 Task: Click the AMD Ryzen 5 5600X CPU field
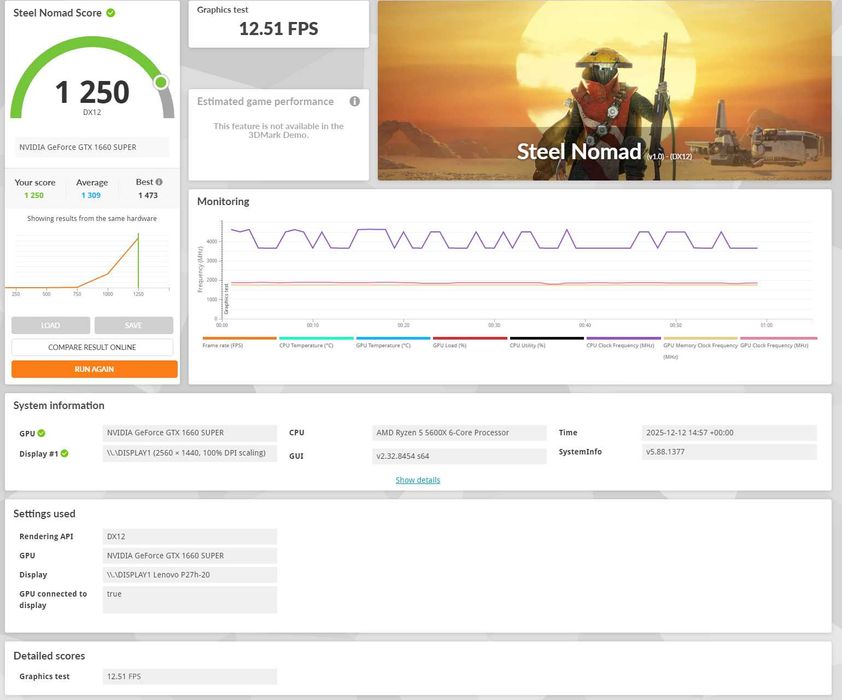[459, 433]
